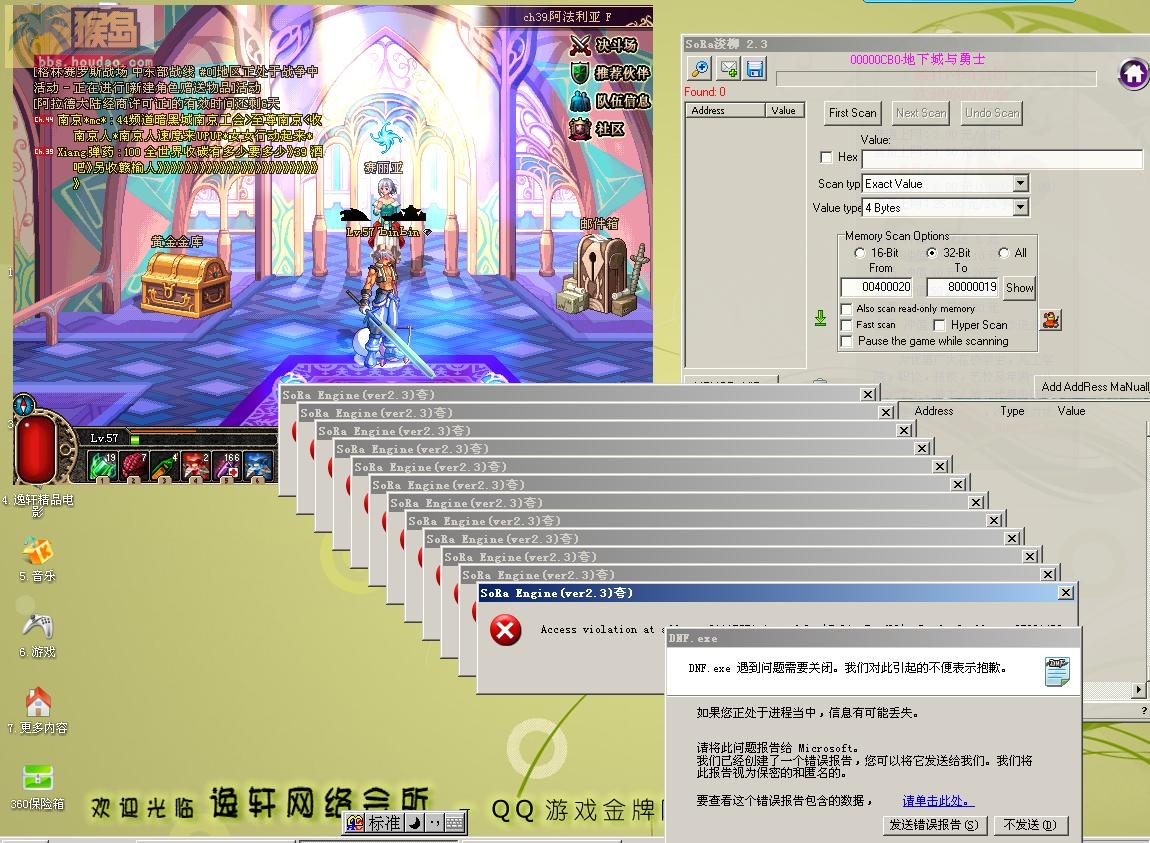Click the scan progress bar in SoRa
The width and height of the screenshot is (1150, 843).
(936, 79)
